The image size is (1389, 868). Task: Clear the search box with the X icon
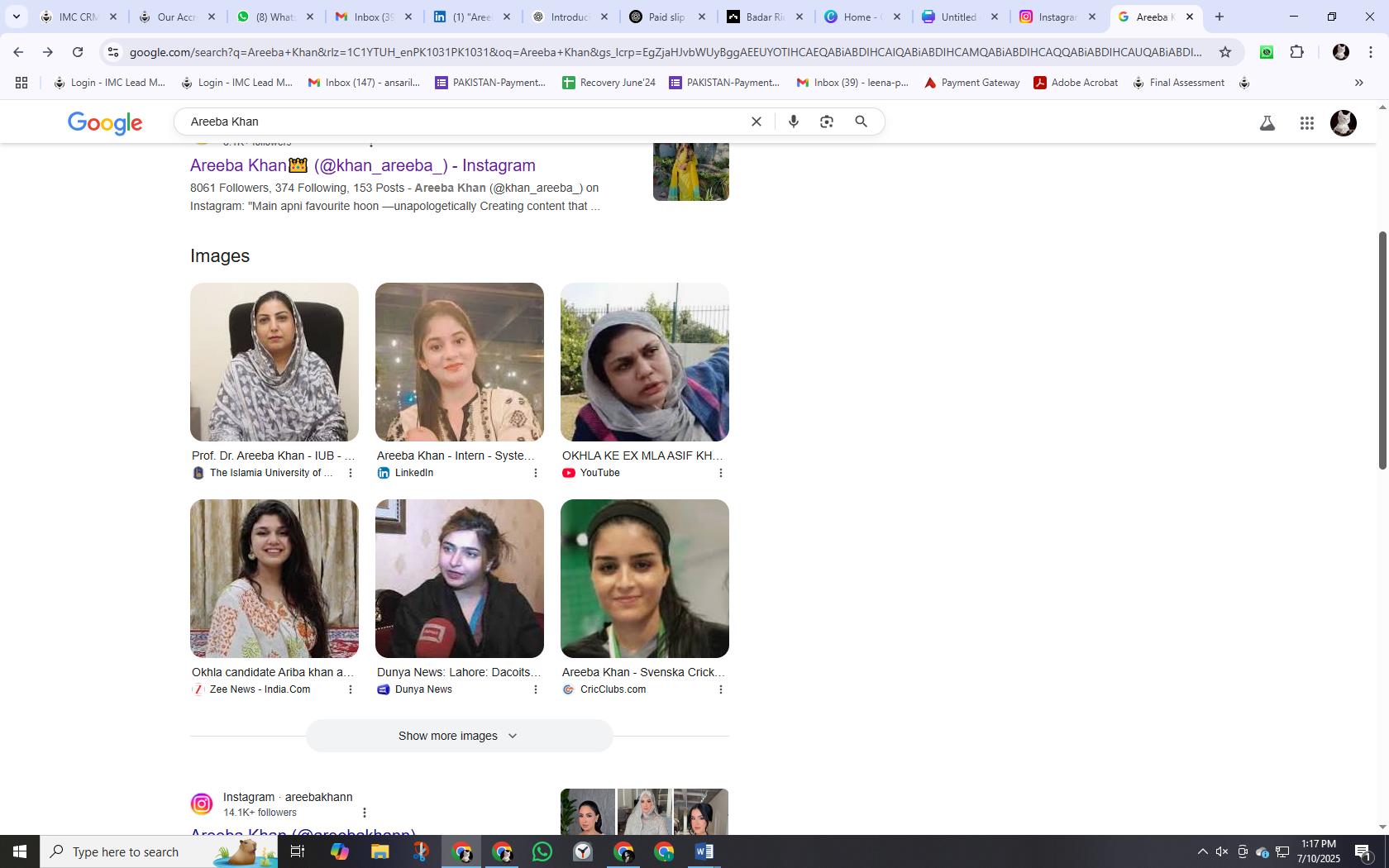tap(756, 122)
